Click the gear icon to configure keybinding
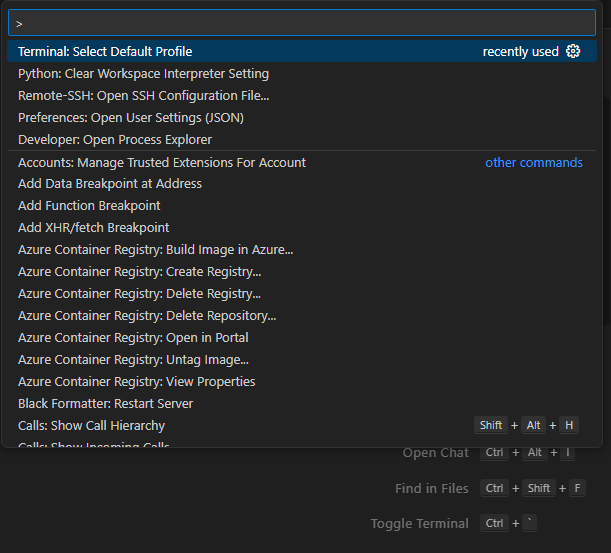Image resolution: width=611 pixels, height=553 pixels. pos(573,51)
